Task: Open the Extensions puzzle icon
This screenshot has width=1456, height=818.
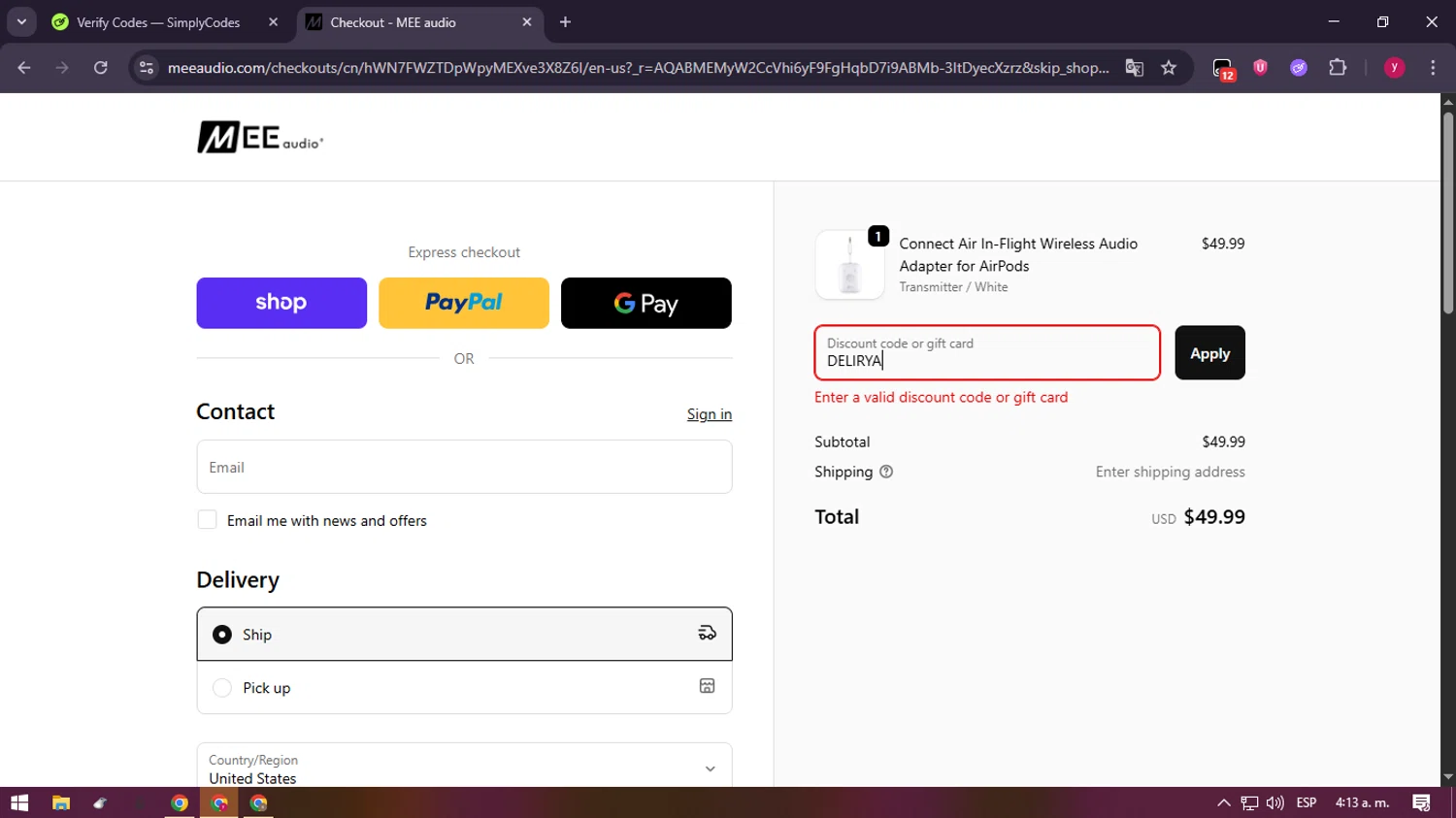Action: point(1338,67)
